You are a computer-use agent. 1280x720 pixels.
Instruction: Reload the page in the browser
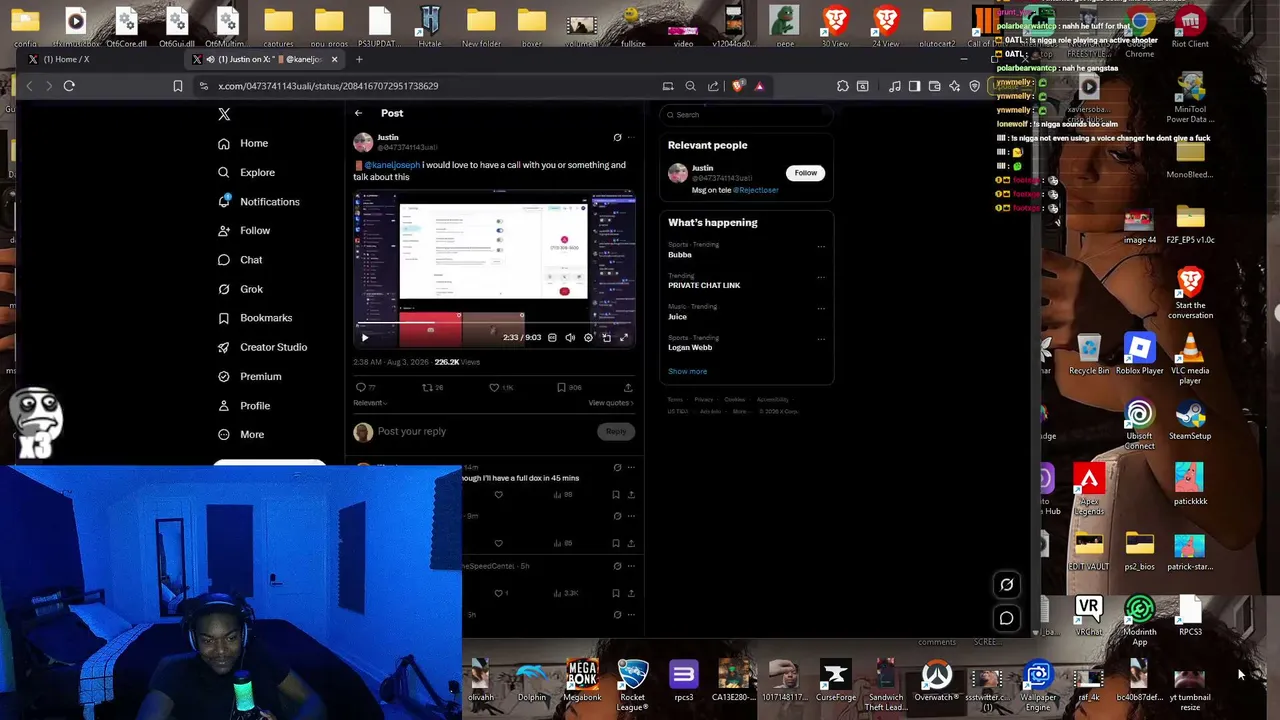pos(69,86)
